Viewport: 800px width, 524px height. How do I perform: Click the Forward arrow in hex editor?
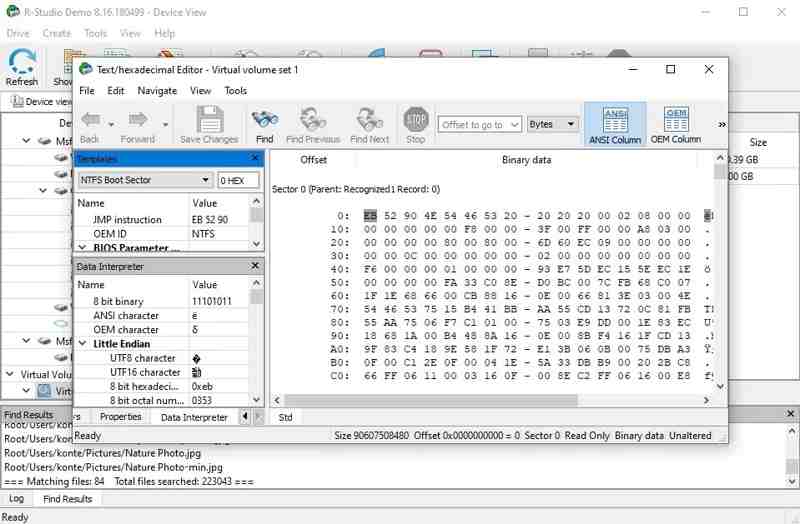tap(137, 120)
